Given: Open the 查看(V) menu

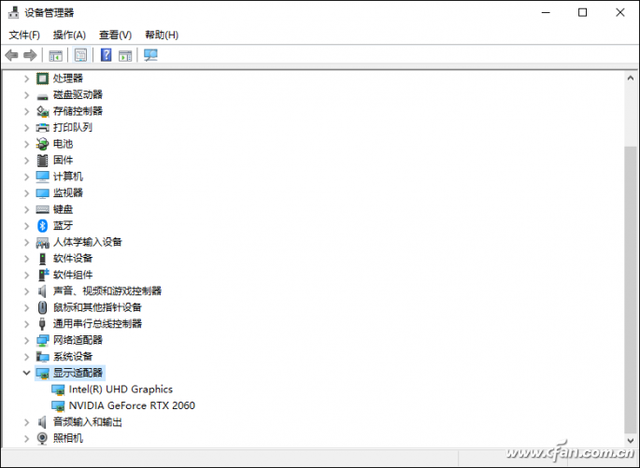Looking at the screenshot, I should coord(116,35).
